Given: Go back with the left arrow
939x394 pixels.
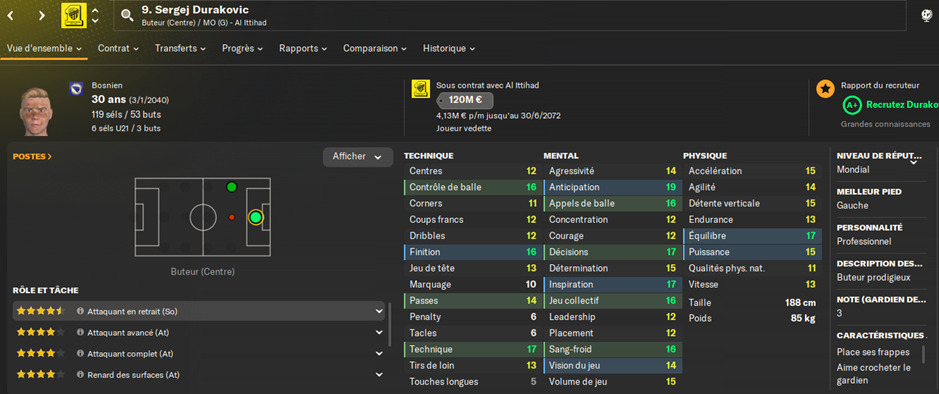Looking at the screenshot, I should pyautogui.click(x=10, y=16).
